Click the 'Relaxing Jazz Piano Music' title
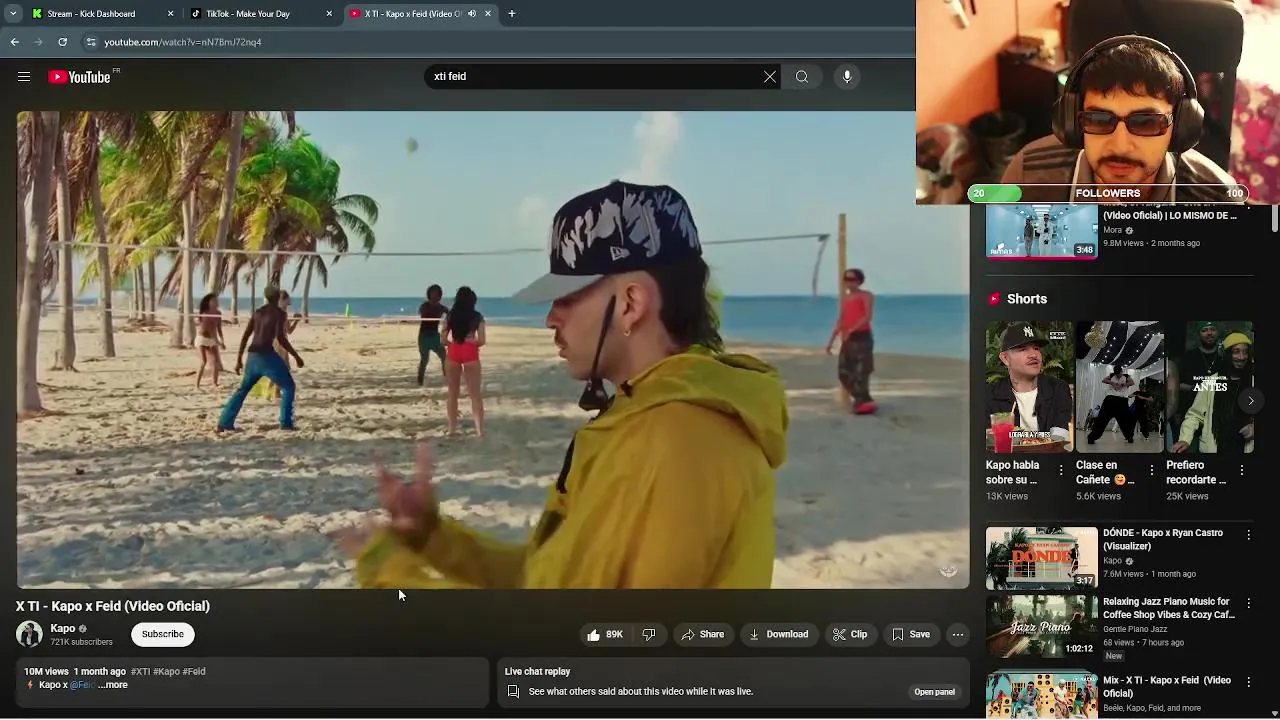Viewport: 1280px width, 720px height. point(1169,608)
